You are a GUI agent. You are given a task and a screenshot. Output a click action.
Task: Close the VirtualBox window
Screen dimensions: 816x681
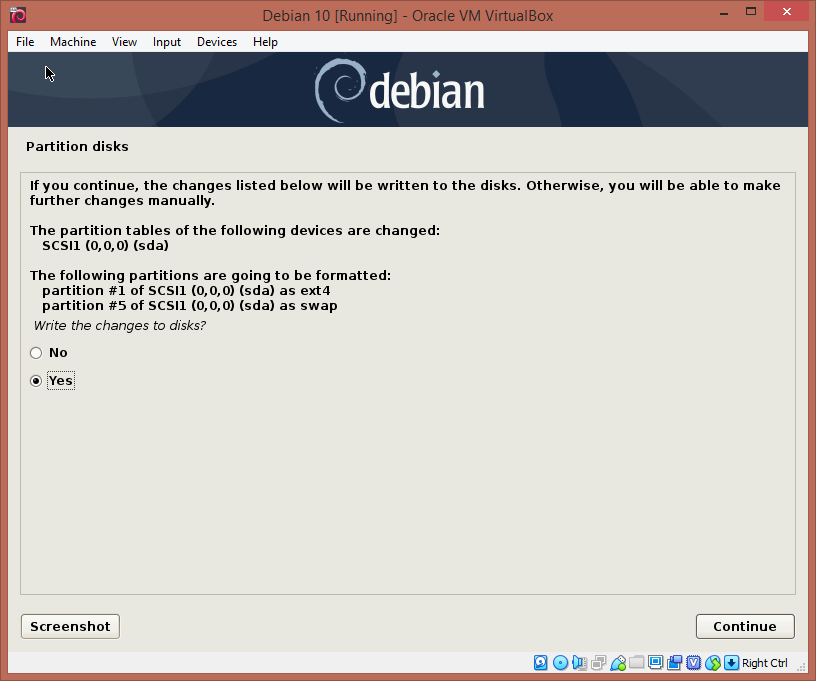point(786,12)
